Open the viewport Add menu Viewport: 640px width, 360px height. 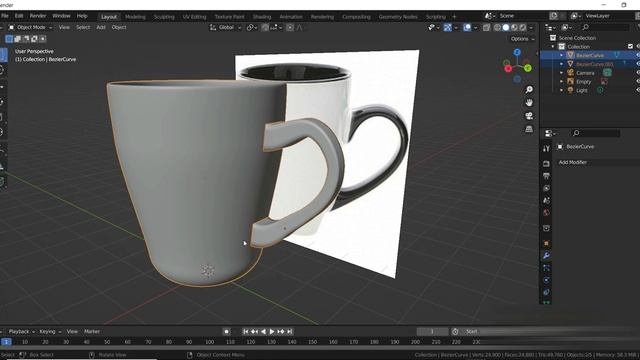(101, 27)
